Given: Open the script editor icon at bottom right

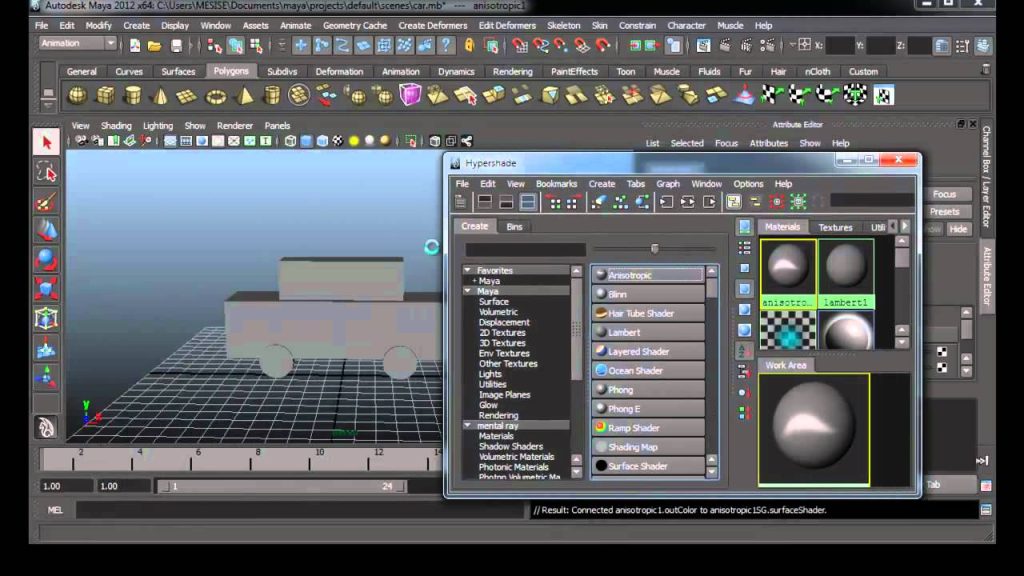Looking at the screenshot, I should (x=986, y=509).
